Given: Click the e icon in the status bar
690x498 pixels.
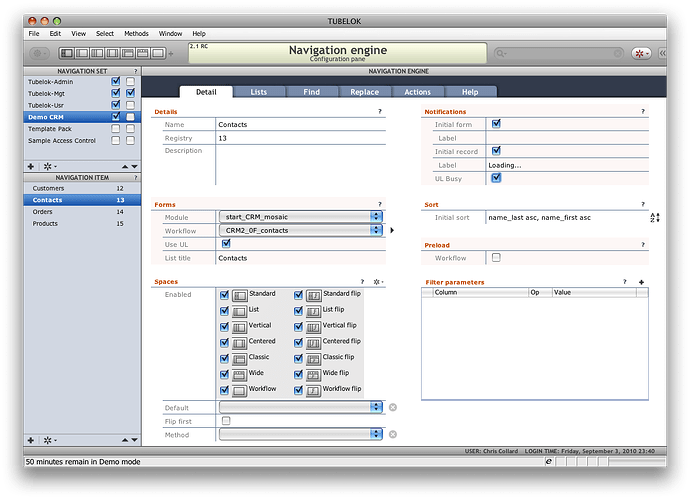Looking at the screenshot, I should click(x=549, y=461).
